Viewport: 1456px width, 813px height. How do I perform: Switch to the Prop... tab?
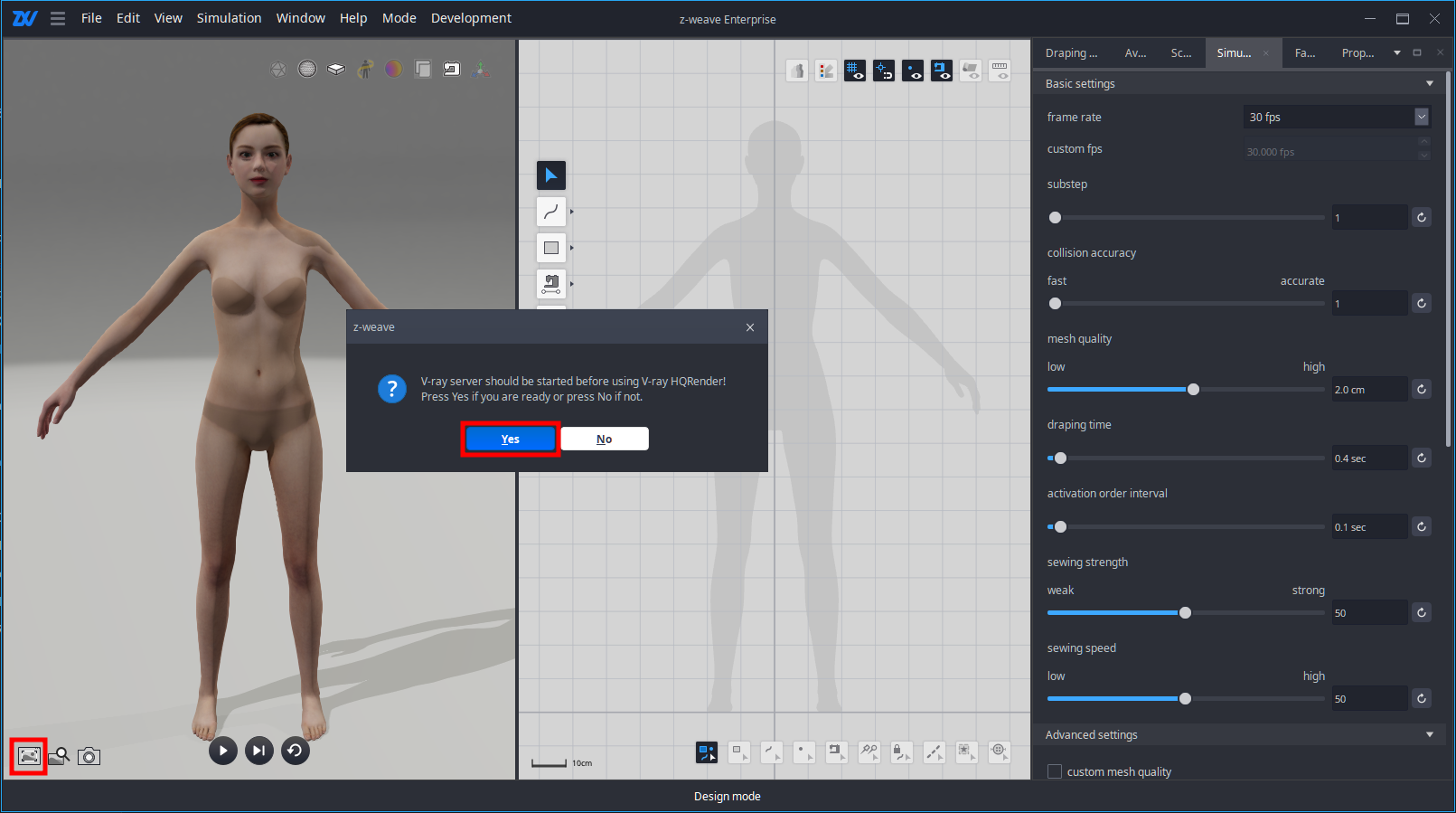click(1357, 52)
